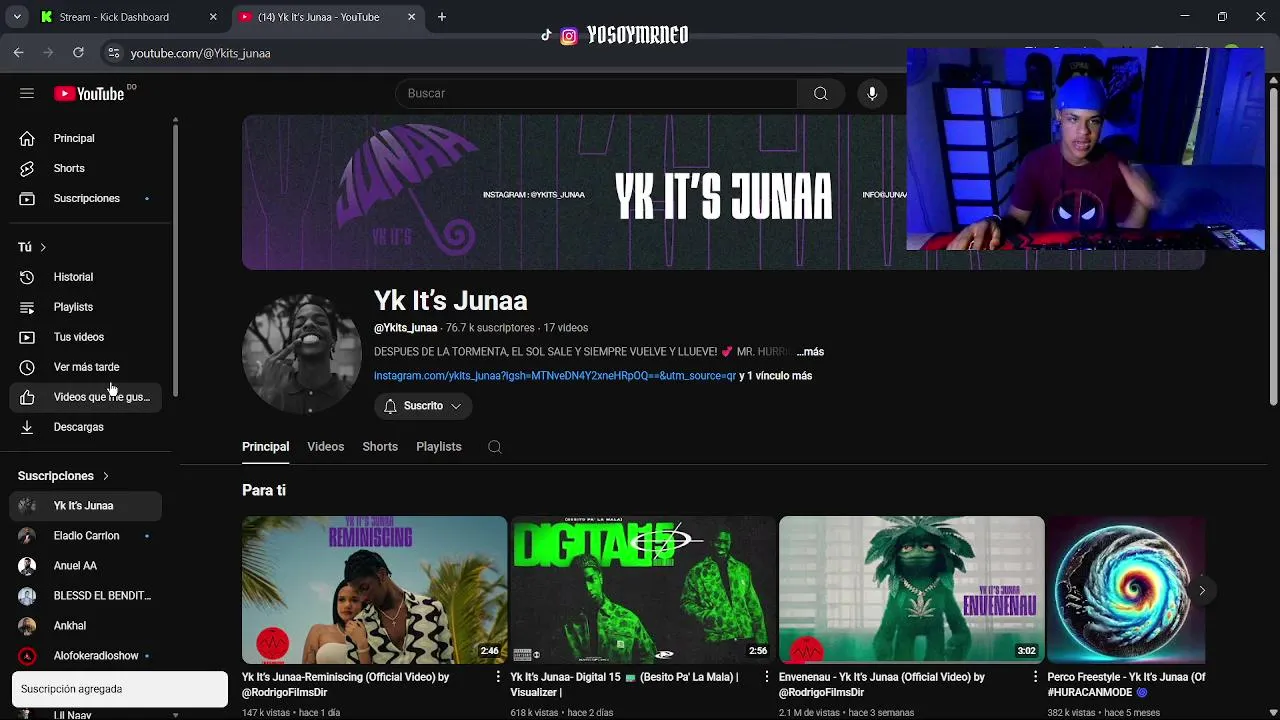
Task: Open Envenenau video thumbnail
Action: [911, 590]
